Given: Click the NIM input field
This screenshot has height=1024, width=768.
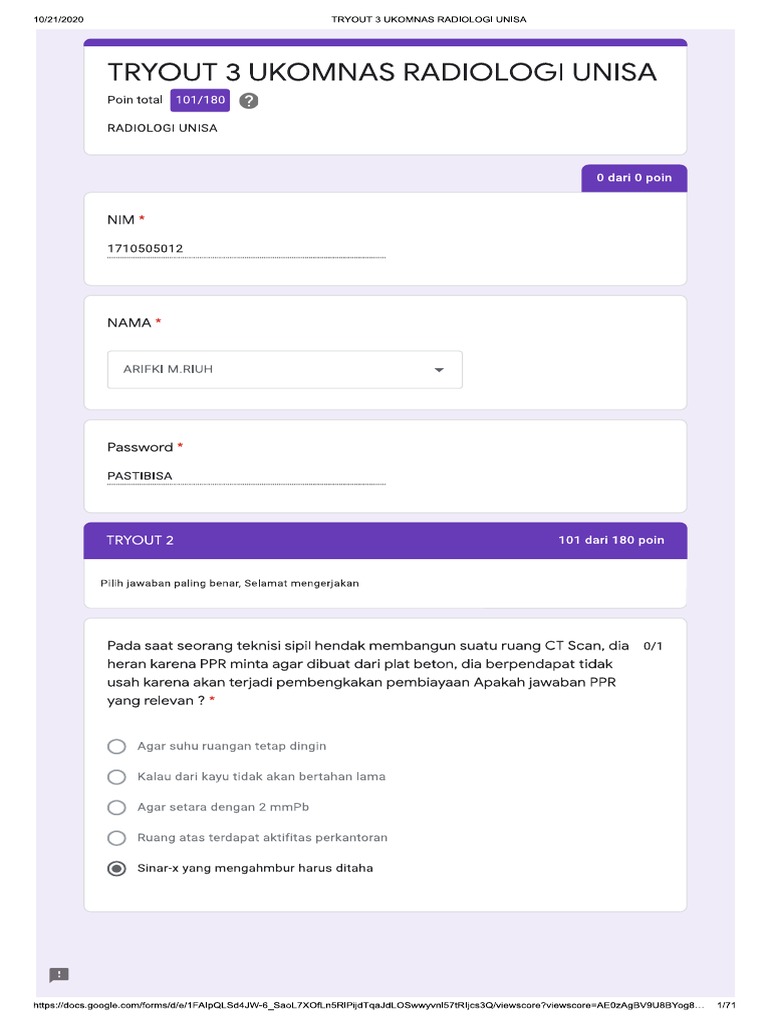Looking at the screenshot, I should (x=246, y=248).
